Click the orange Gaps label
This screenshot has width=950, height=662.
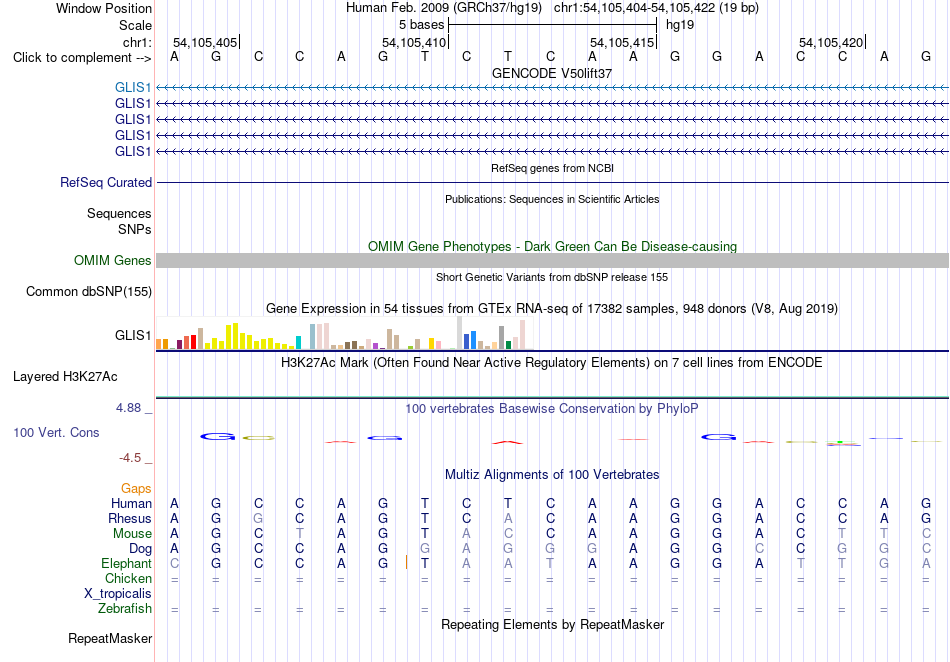[136, 489]
